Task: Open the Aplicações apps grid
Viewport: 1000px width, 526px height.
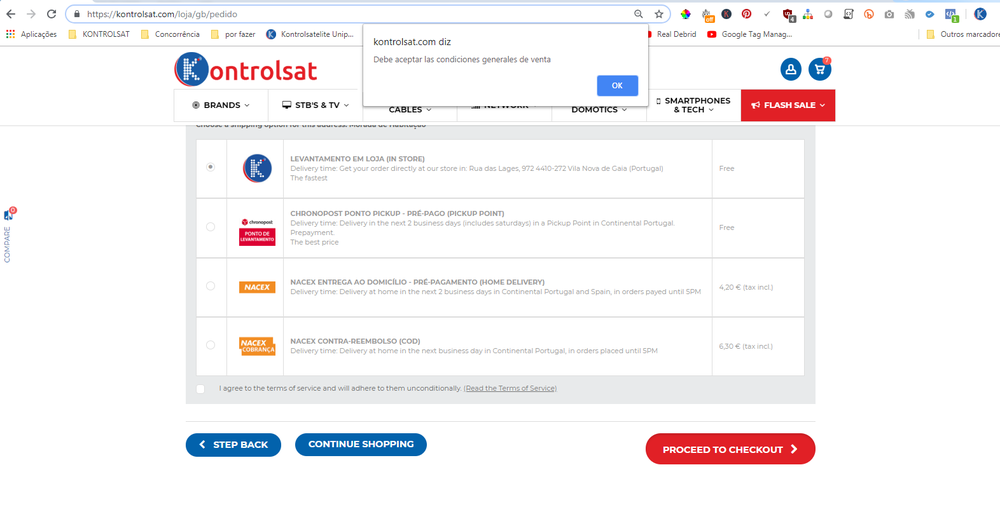Action: tap(31, 34)
